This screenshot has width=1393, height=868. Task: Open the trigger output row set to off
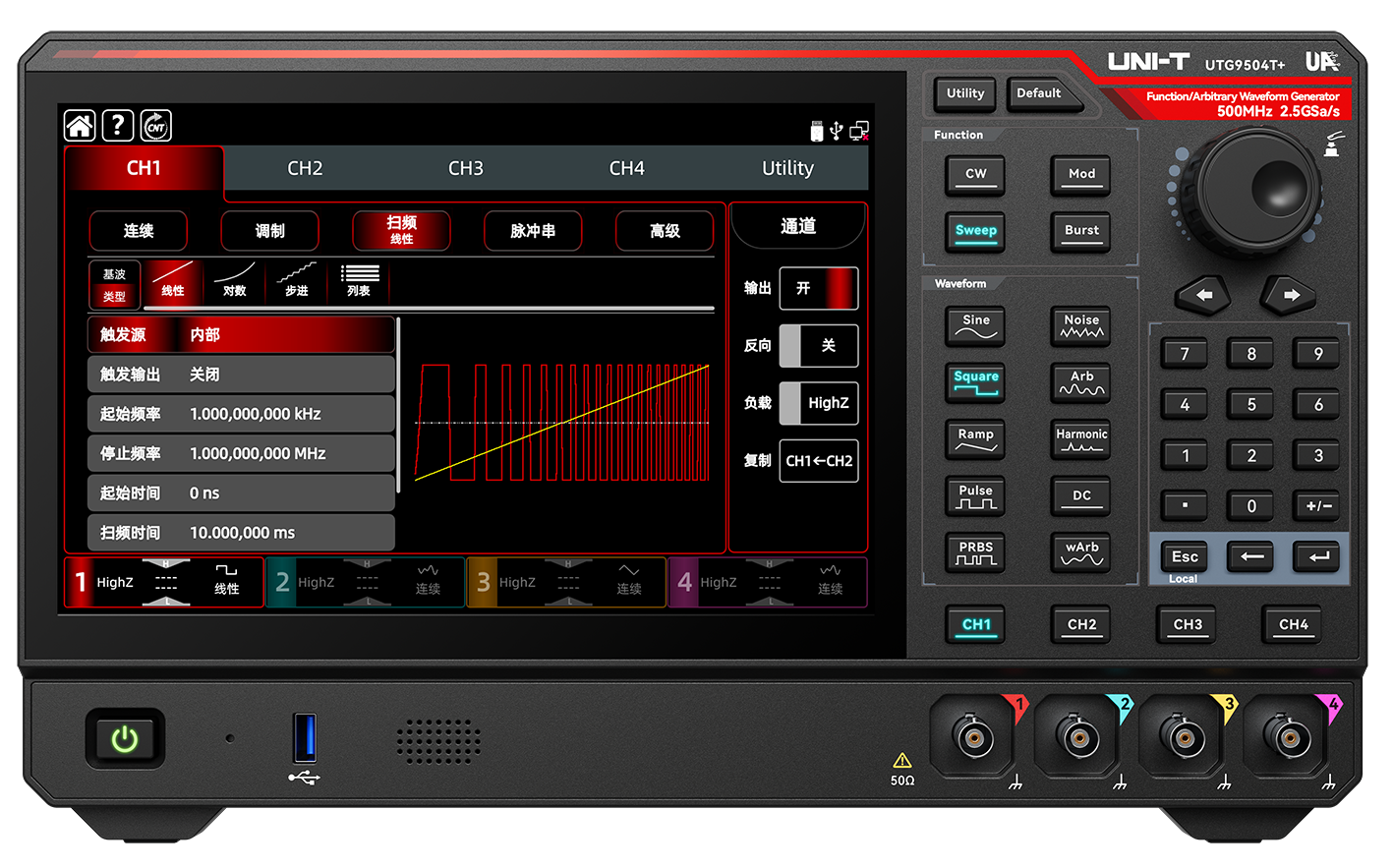point(242,375)
